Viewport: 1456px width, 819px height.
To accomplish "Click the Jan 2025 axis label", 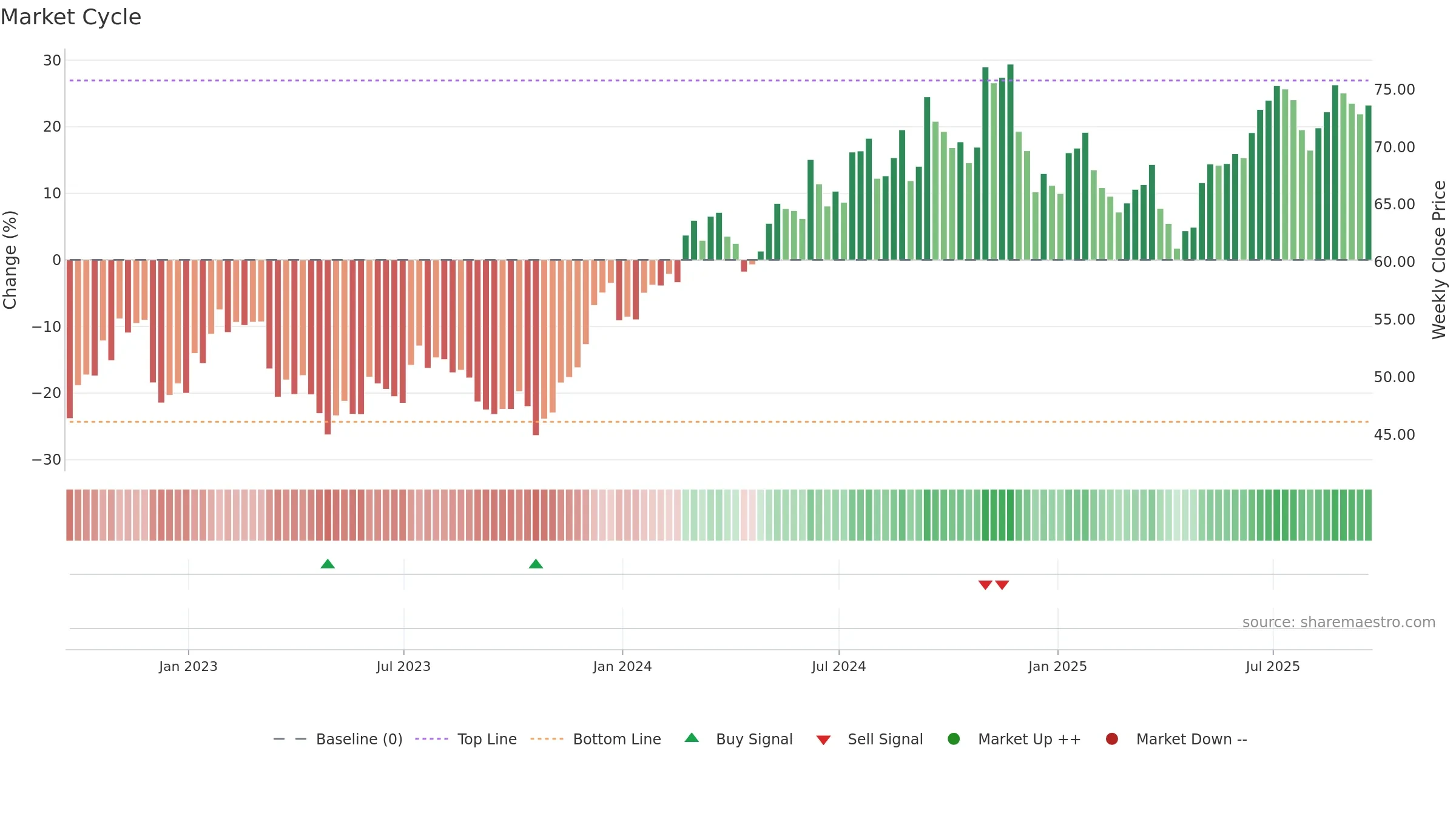I will coord(1057,667).
